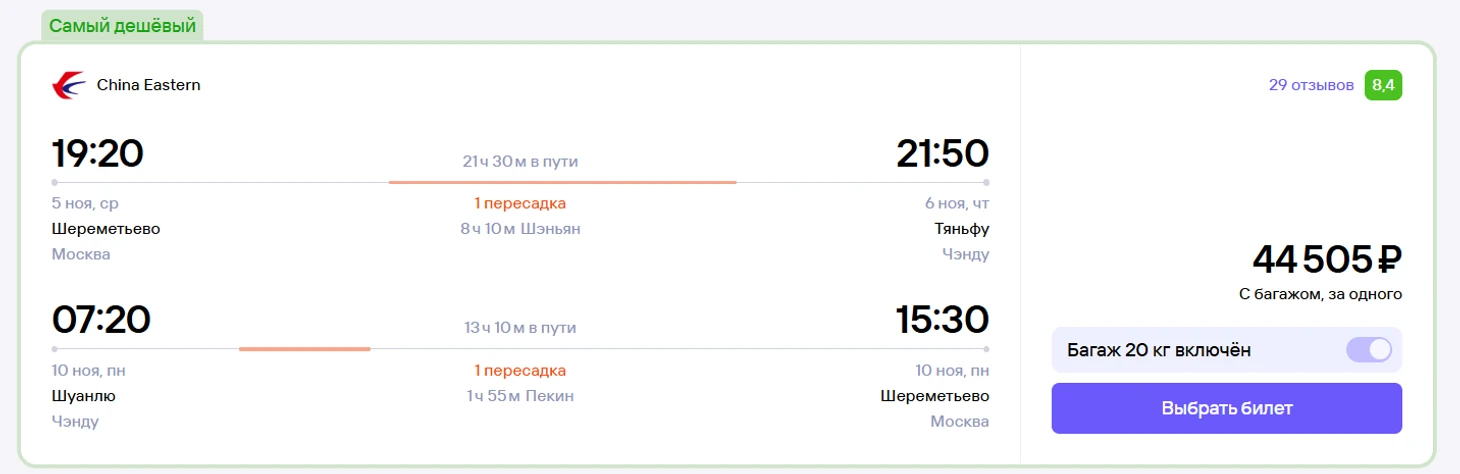Click the 44 505 ₽ price
The height and width of the screenshot is (474, 1460).
pos(1327,260)
